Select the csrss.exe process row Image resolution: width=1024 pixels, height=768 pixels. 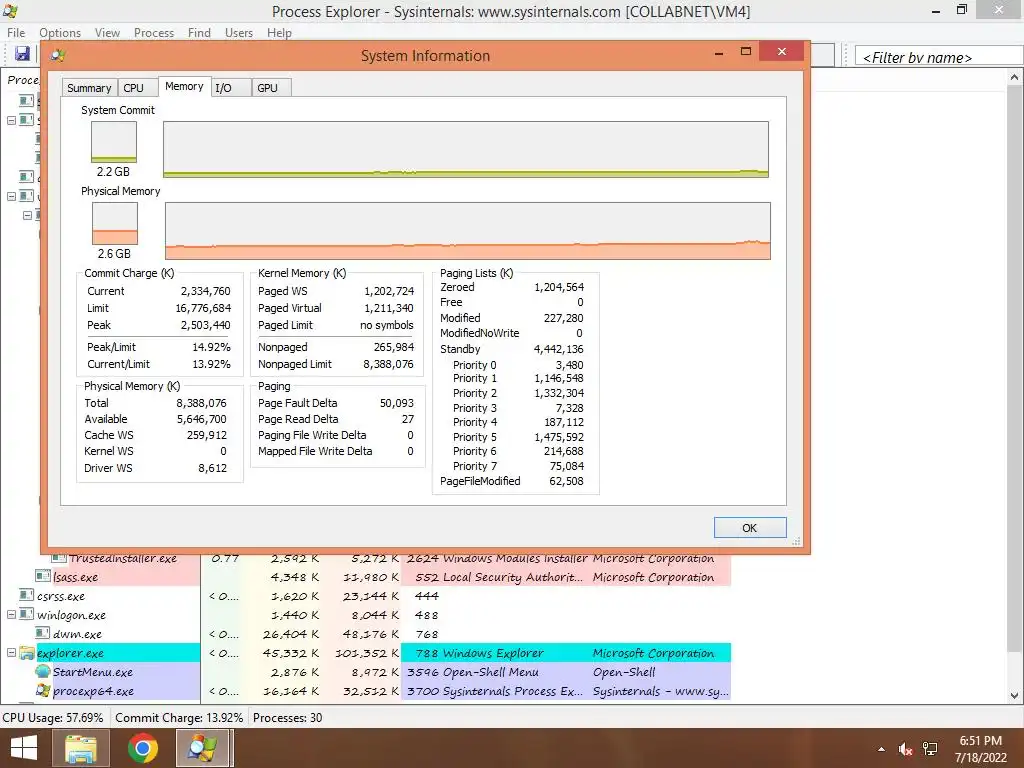tap(366, 596)
